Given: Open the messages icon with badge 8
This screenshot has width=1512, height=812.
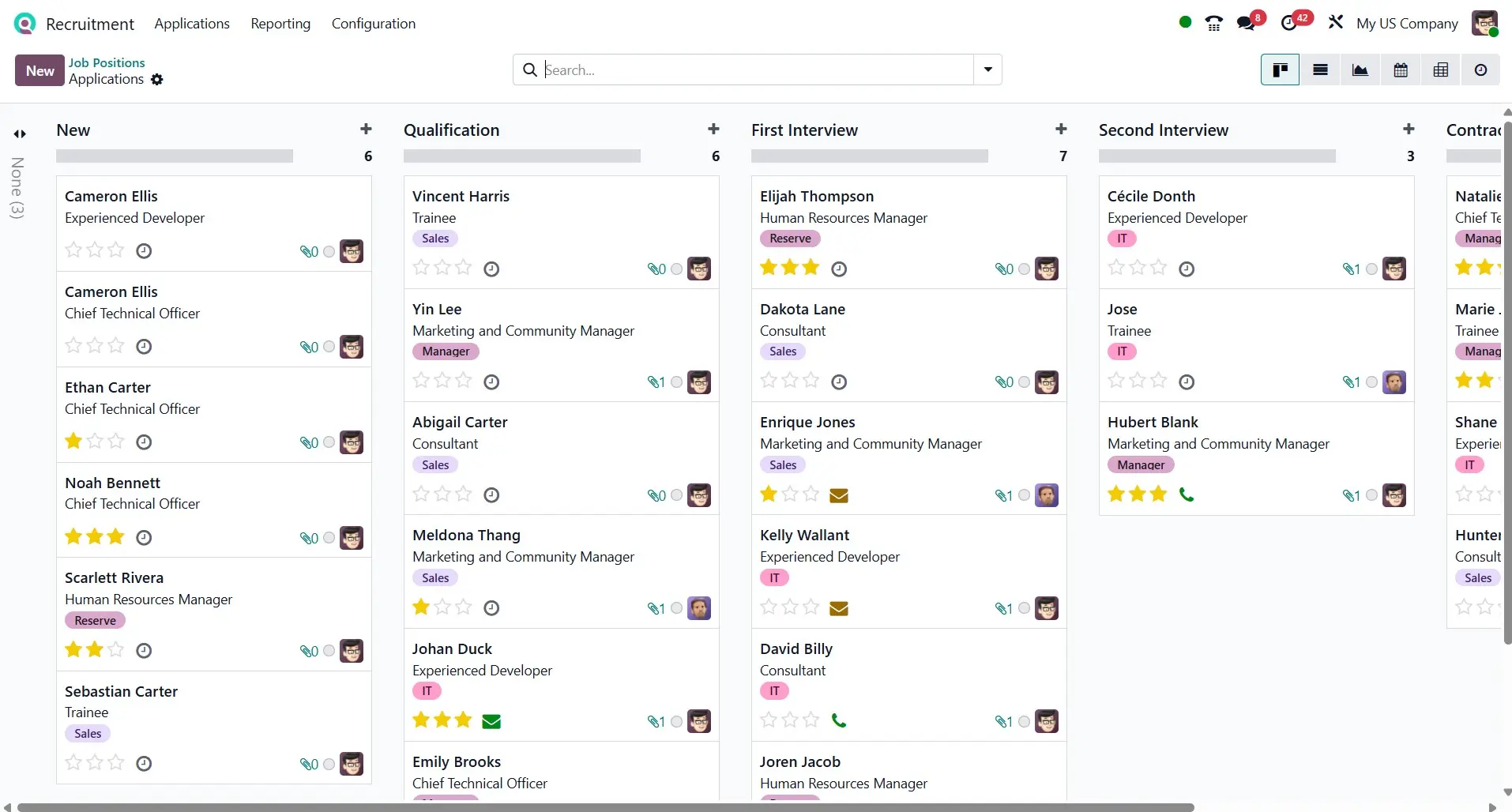Looking at the screenshot, I should [1247, 23].
